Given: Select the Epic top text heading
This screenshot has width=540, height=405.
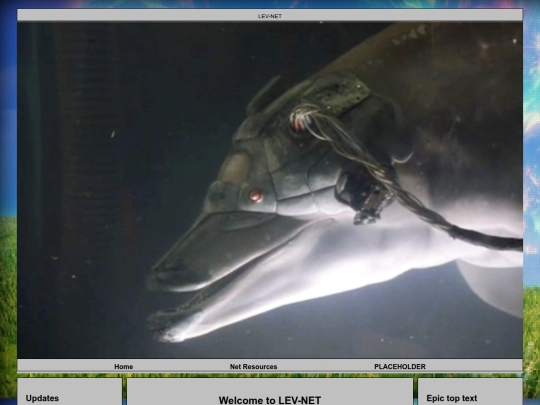Looking at the screenshot, I should (x=451, y=398).
